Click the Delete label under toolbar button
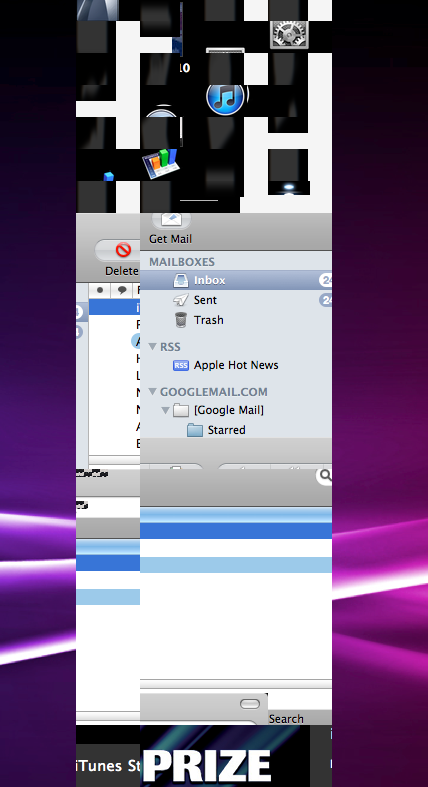The height and width of the screenshot is (787, 428). point(121,271)
